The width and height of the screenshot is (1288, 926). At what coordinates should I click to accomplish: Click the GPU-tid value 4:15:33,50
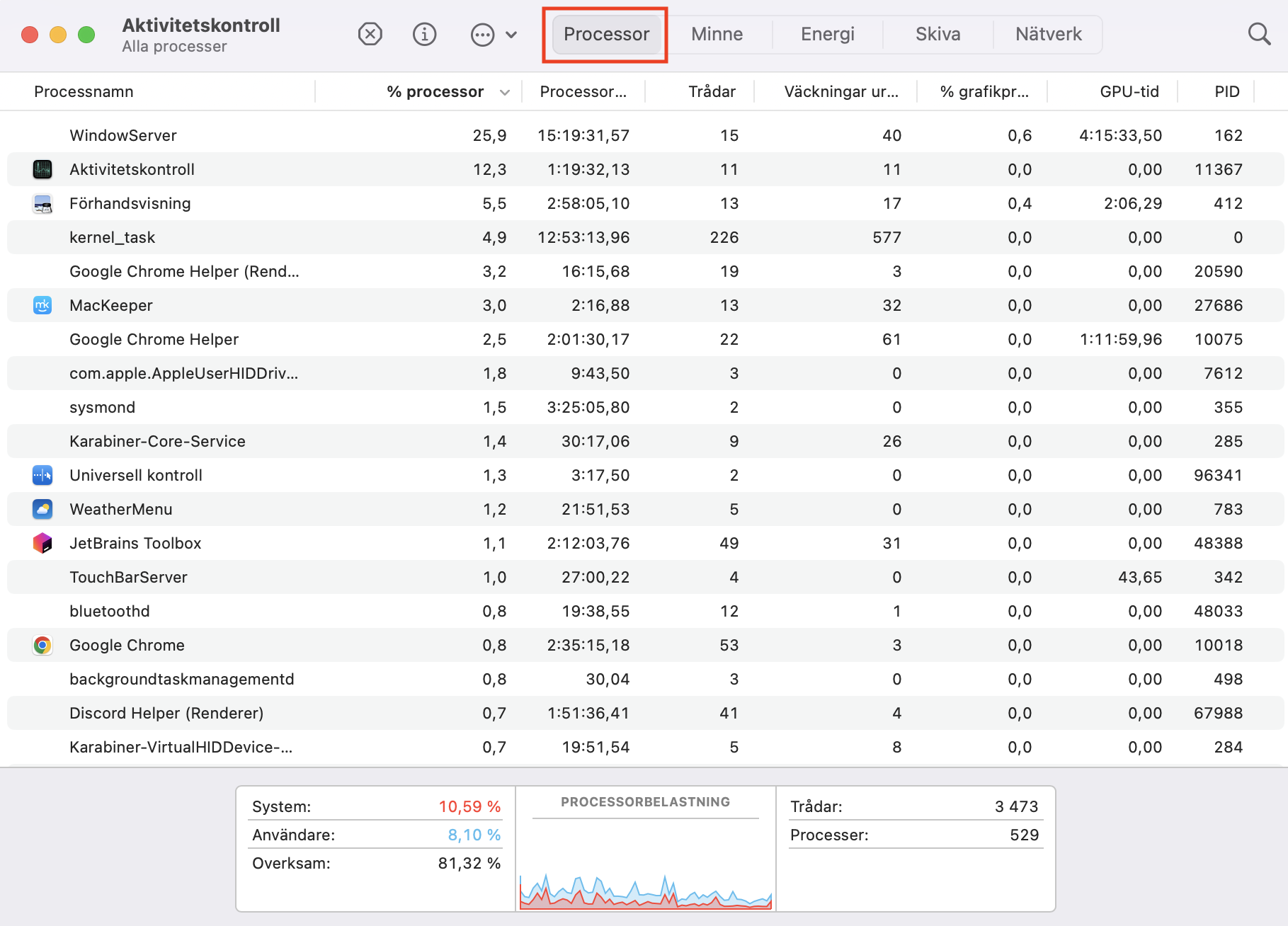point(1120,135)
